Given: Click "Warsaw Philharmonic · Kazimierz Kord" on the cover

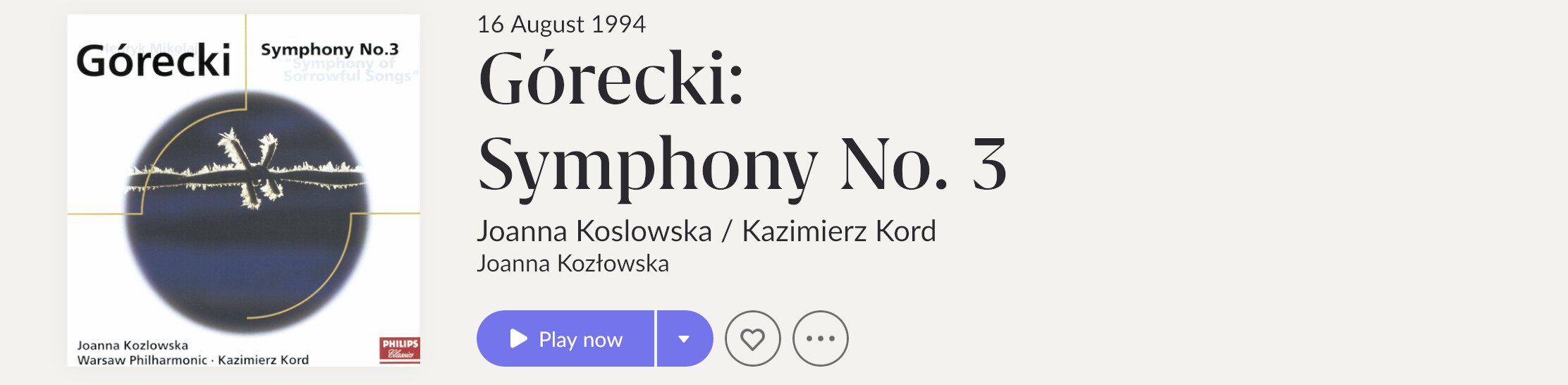Looking at the screenshot, I should tap(192, 360).
